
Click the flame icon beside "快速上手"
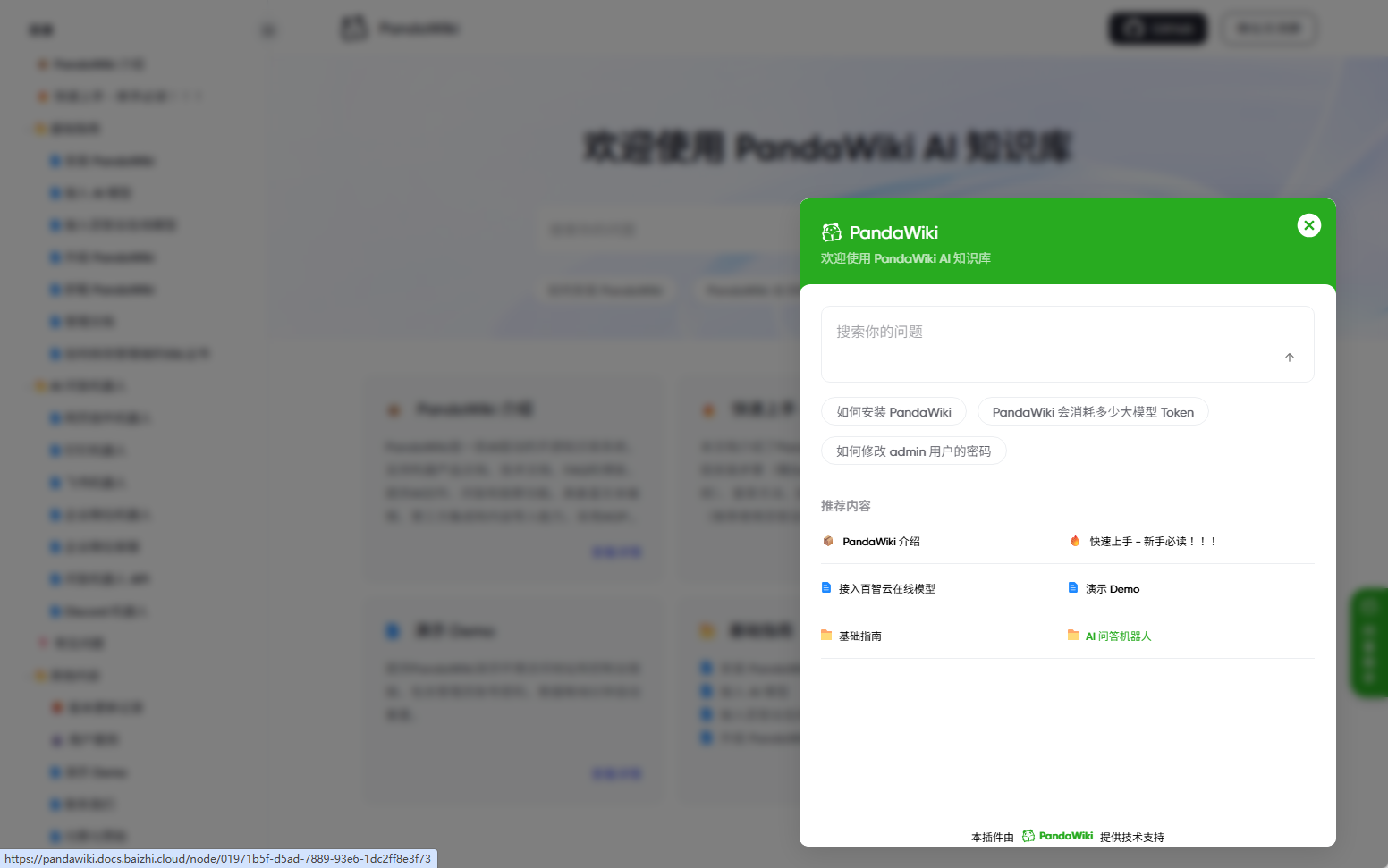tap(1075, 541)
